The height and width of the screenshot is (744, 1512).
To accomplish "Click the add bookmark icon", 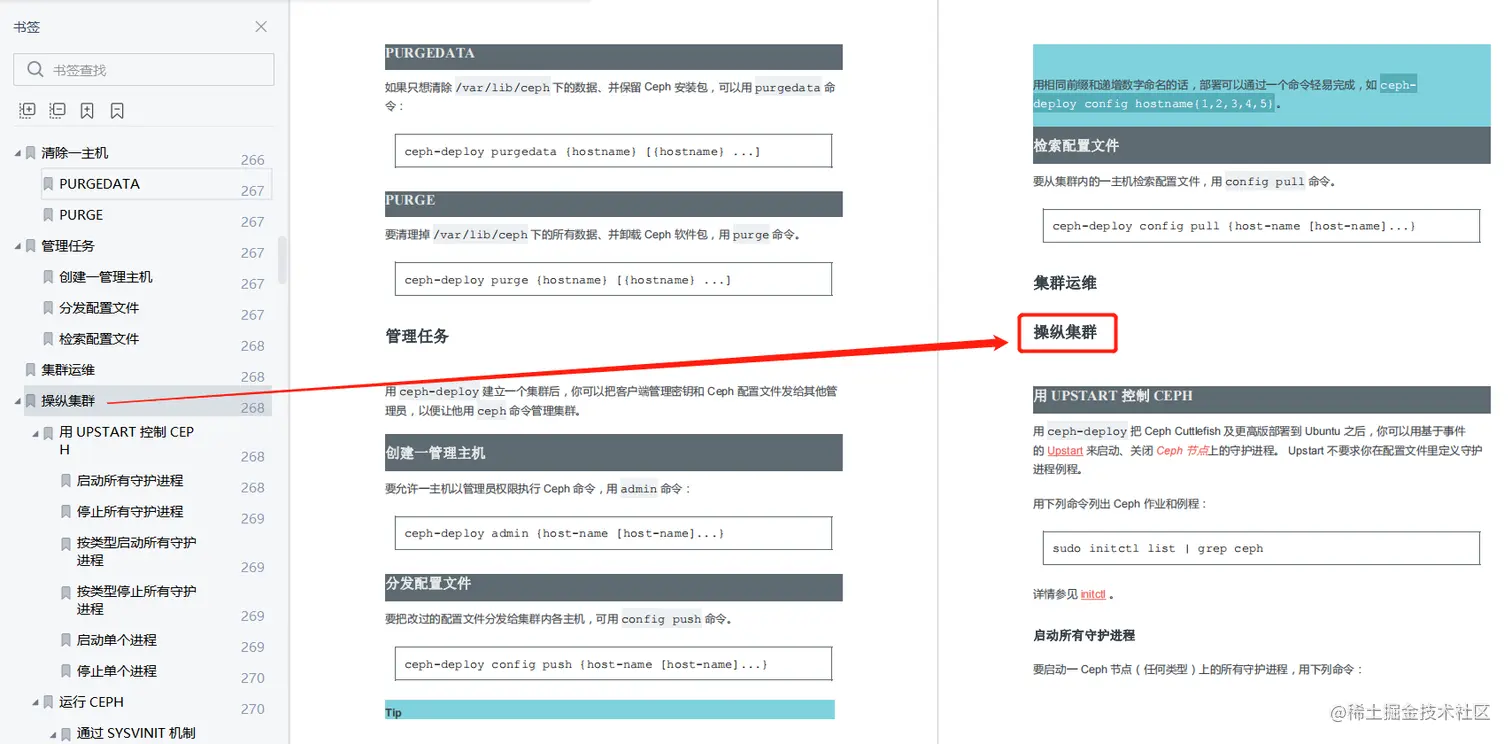I will pyautogui.click(x=87, y=110).
